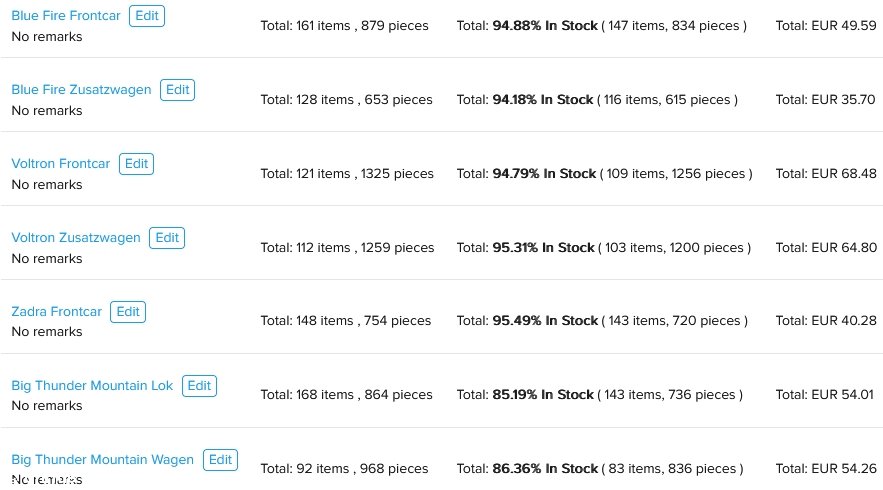Open the Blue Fire Zusatzwagen list

click(x=81, y=90)
